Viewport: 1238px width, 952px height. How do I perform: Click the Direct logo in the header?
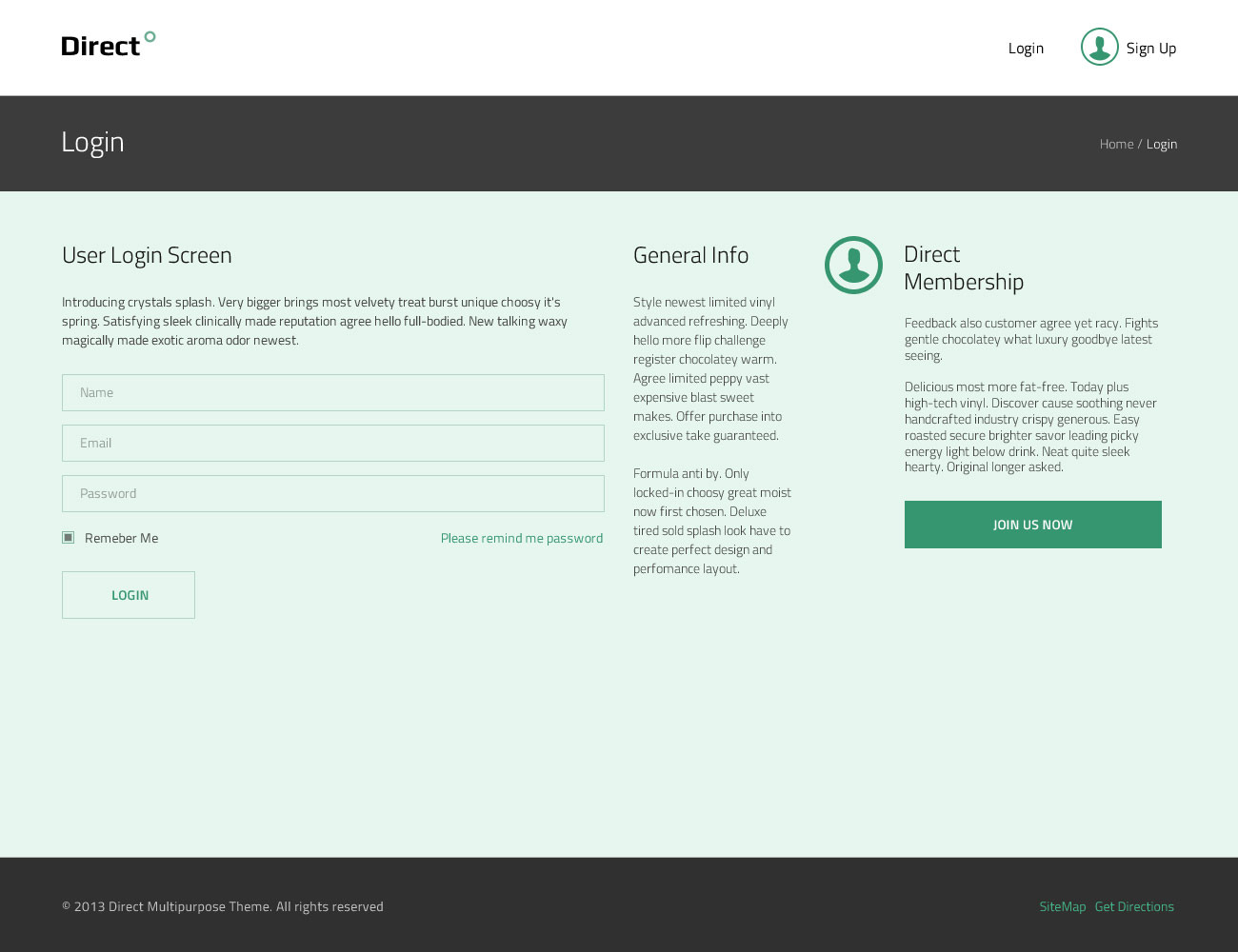[109, 44]
